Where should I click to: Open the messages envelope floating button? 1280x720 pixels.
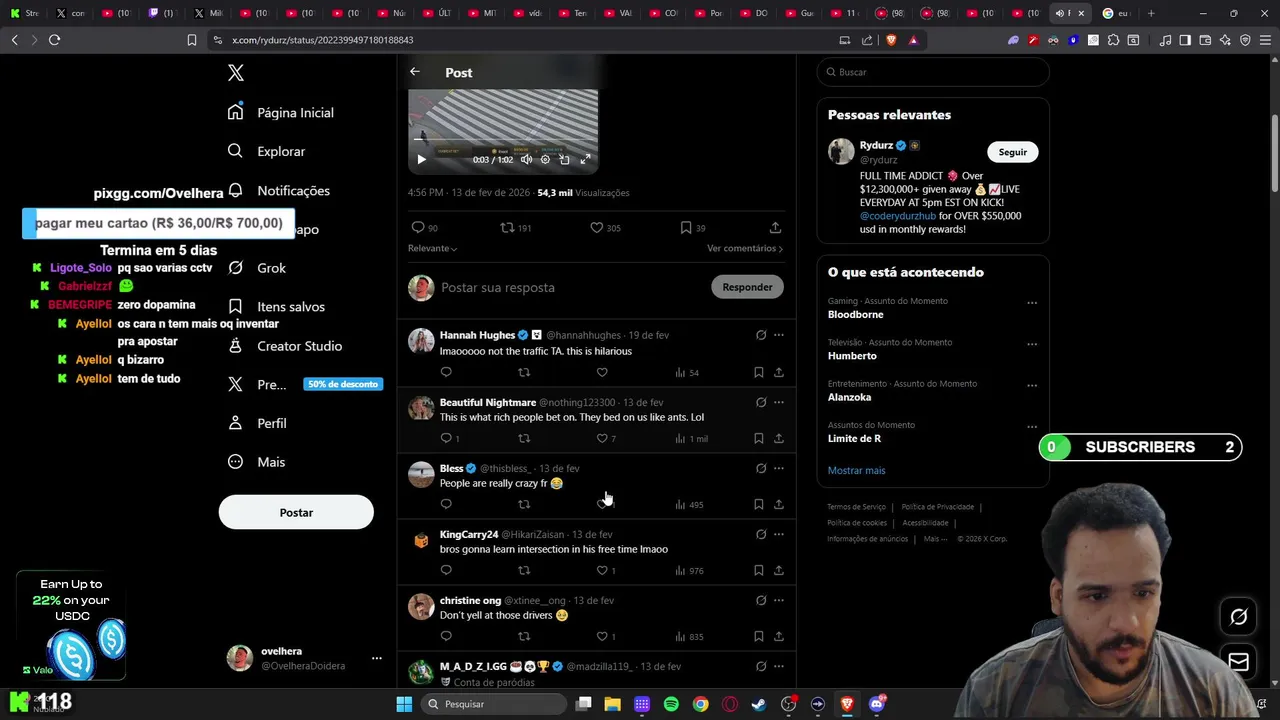1238,662
